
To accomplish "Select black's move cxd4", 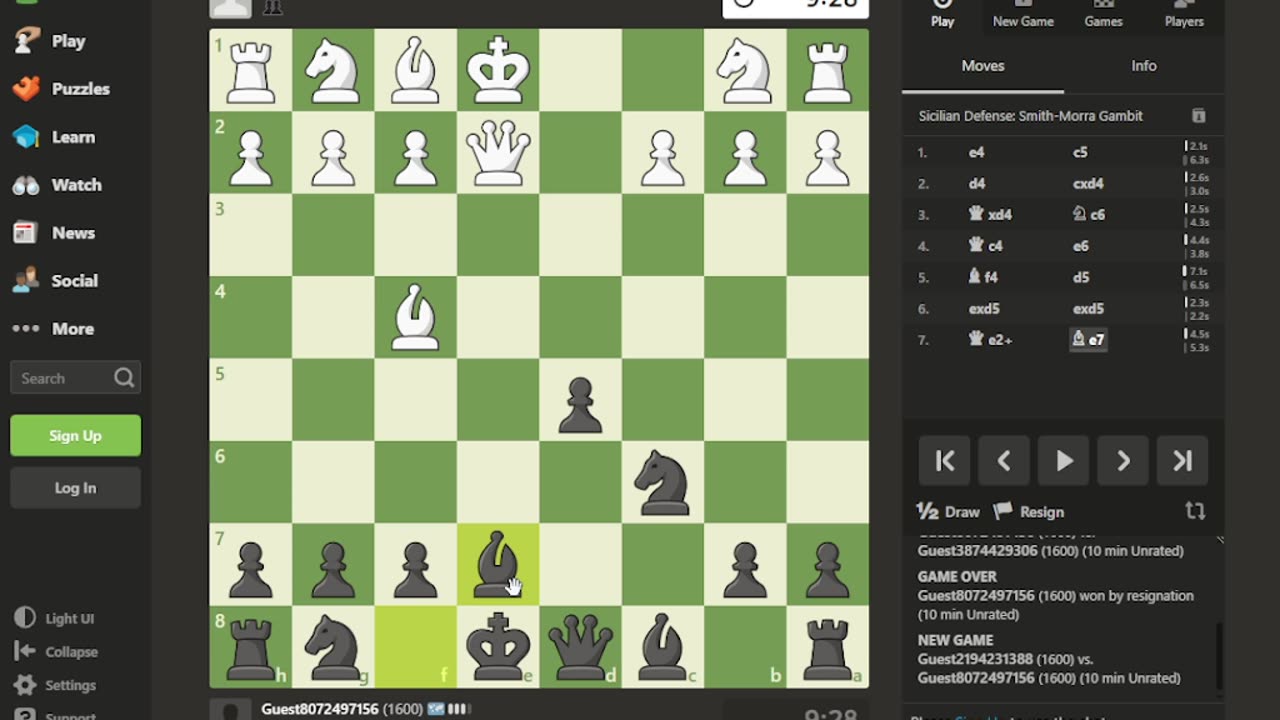I will [x=1088, y=184].
